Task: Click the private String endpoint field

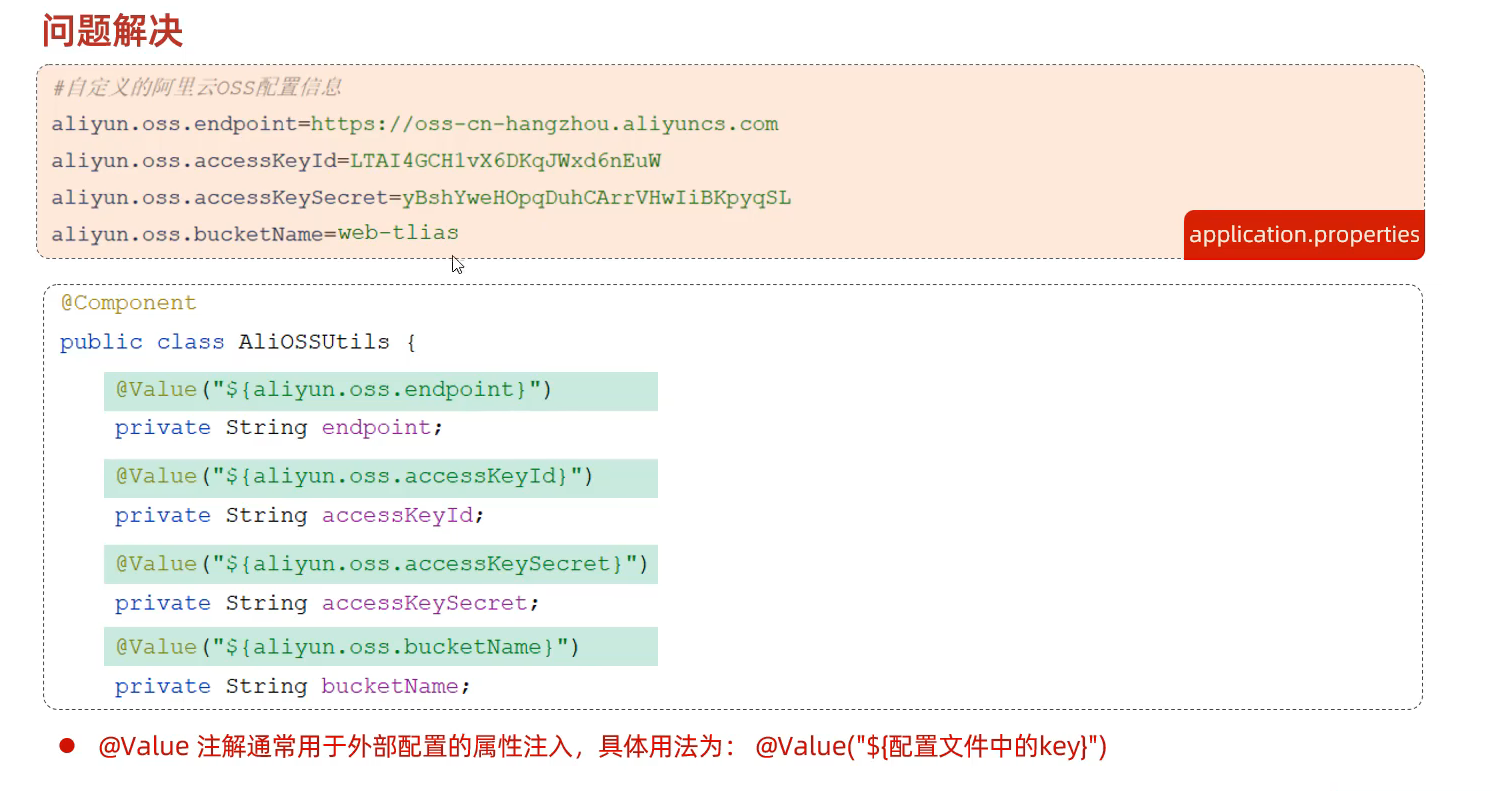Action: coord(278,428)
